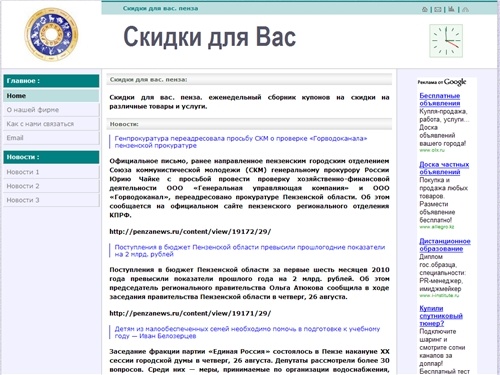The width and height of the screenshot is (500, 375).
Task: Click the 'Новости :' sidebar header
Action: (51, 157)
